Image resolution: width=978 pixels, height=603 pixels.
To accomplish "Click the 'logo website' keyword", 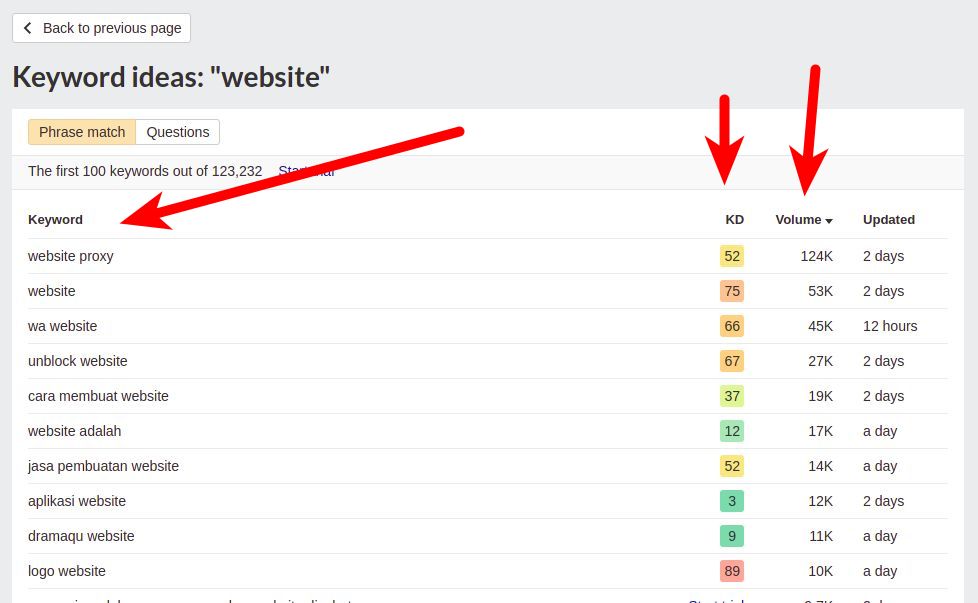I will 67,571.
